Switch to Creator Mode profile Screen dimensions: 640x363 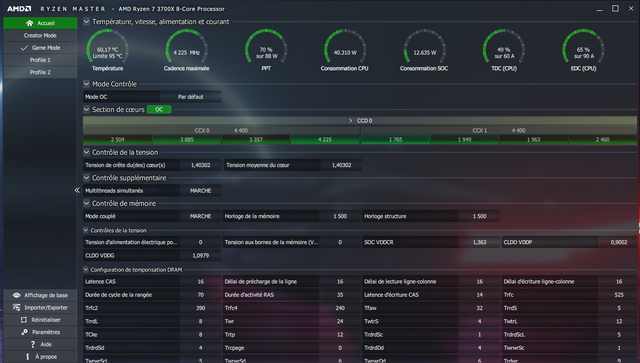tap(40, 36)
